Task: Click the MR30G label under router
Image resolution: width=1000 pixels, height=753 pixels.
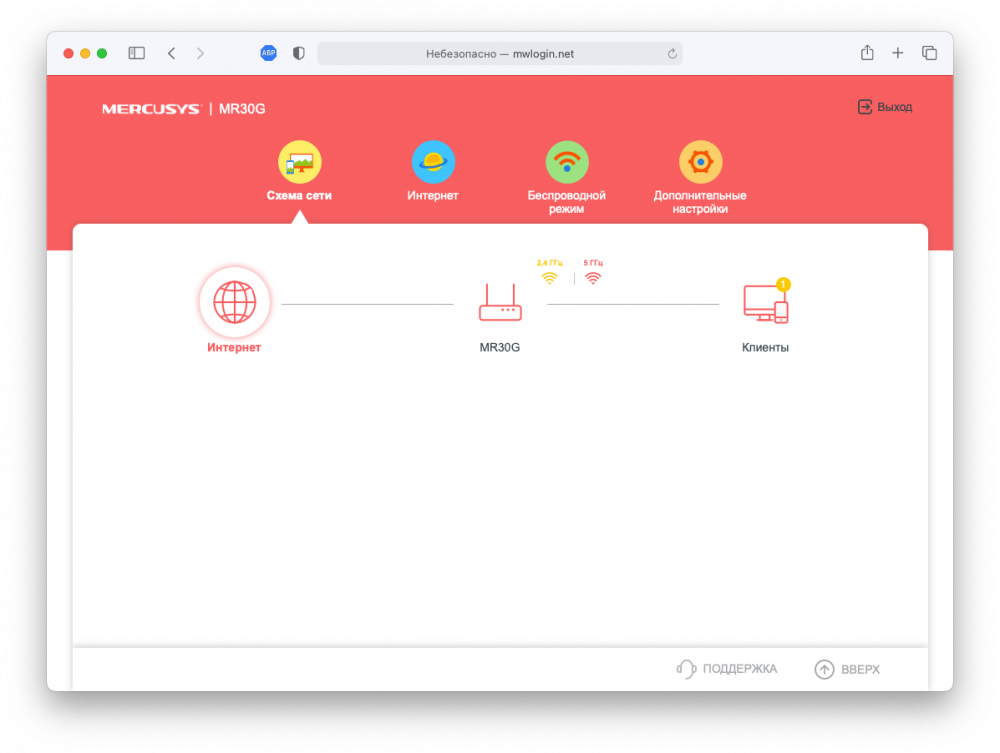Action: point(500,347)
